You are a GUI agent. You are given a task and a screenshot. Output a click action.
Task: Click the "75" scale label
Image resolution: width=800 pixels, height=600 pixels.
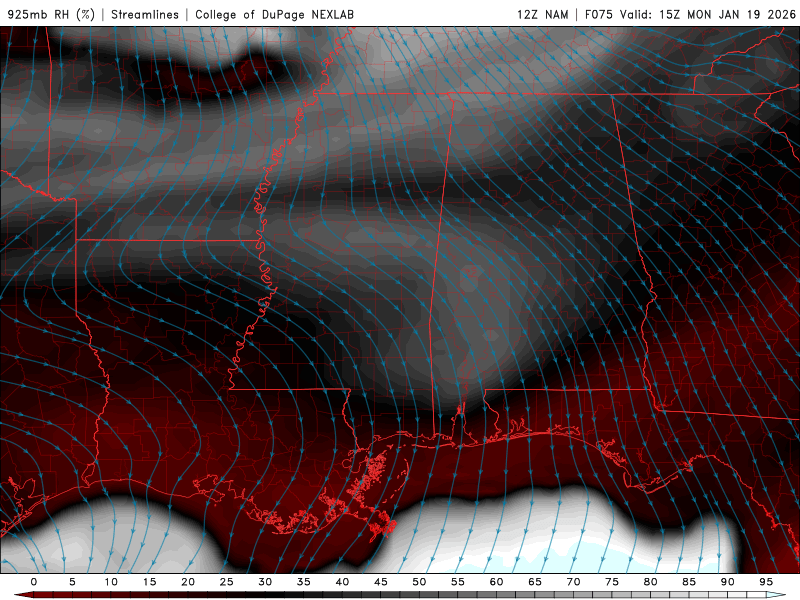pos(612,582)
